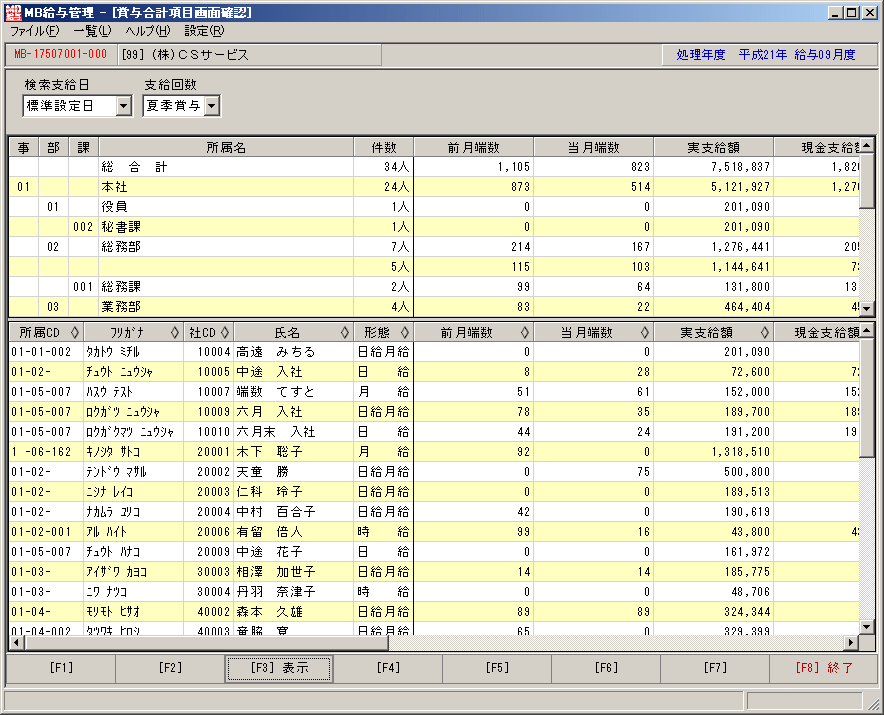Select the 総務課 department row
Viewport: 884px width, 715px height.
(434, 286)
